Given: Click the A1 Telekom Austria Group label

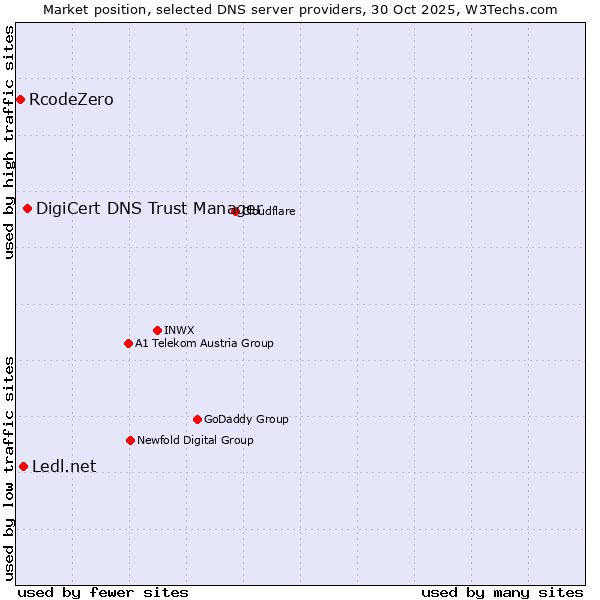Looking at the screenshot, I should 204,343.
